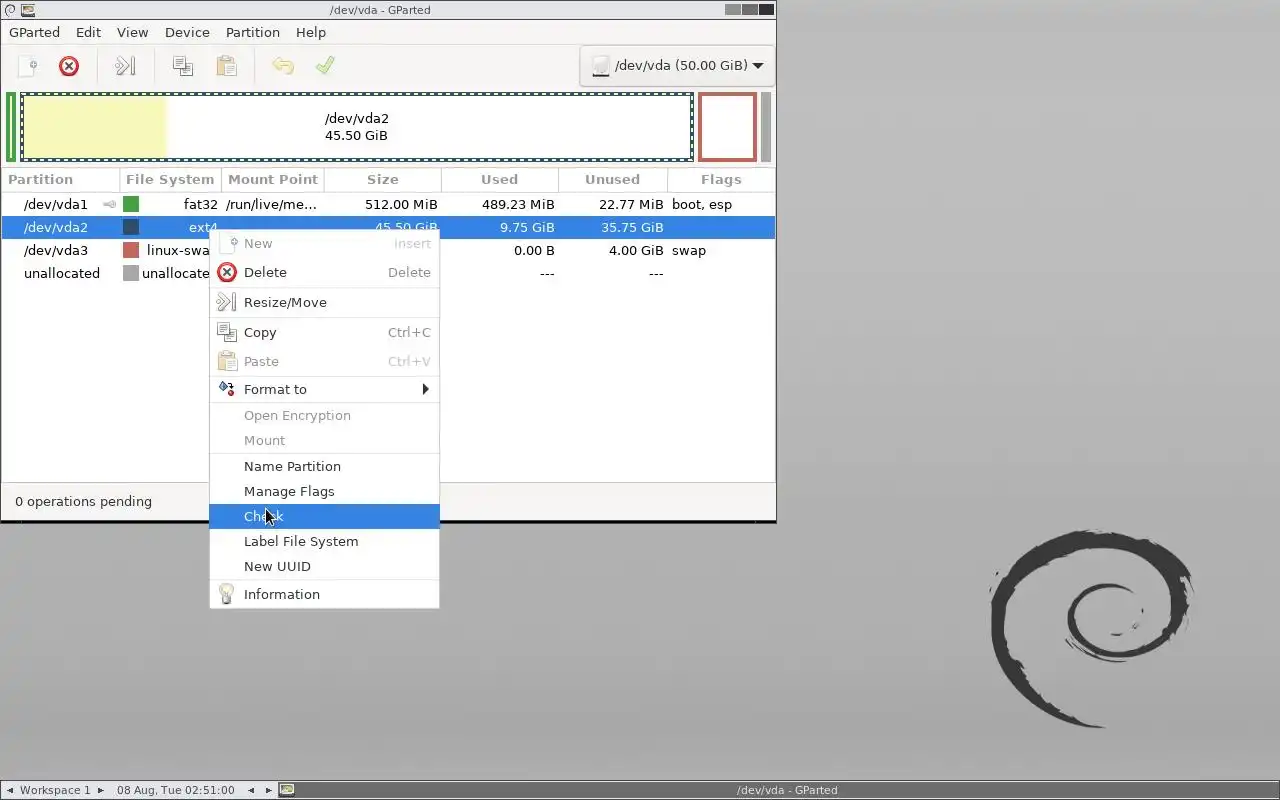The width and height of the screenshot is (1280, 800).
Task: Open the Edit menu
Action: [x=88, y=32]
